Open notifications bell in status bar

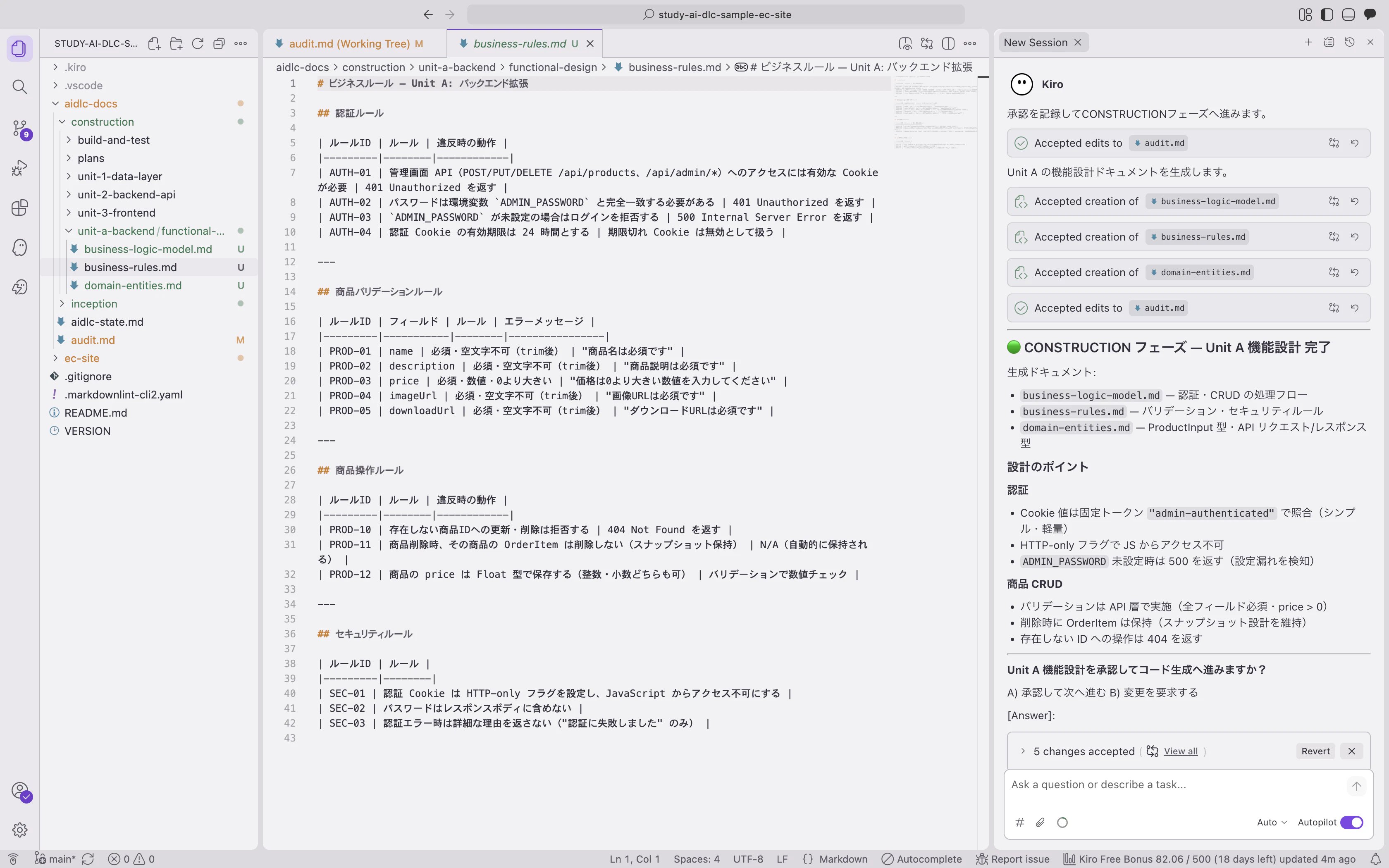click(x=1376, y=859)
